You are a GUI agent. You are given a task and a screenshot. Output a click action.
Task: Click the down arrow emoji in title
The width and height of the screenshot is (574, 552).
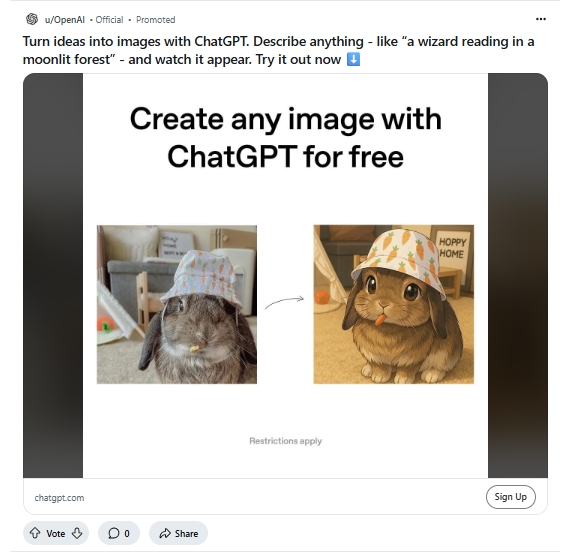point(353,59)
